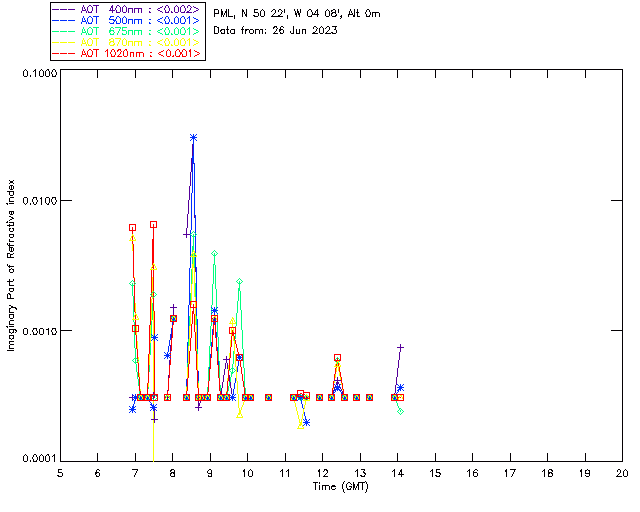The height and width of the screenshot is (512, 640).
Task: Click the x-axis tick label 20
Action: coord(622,473)
